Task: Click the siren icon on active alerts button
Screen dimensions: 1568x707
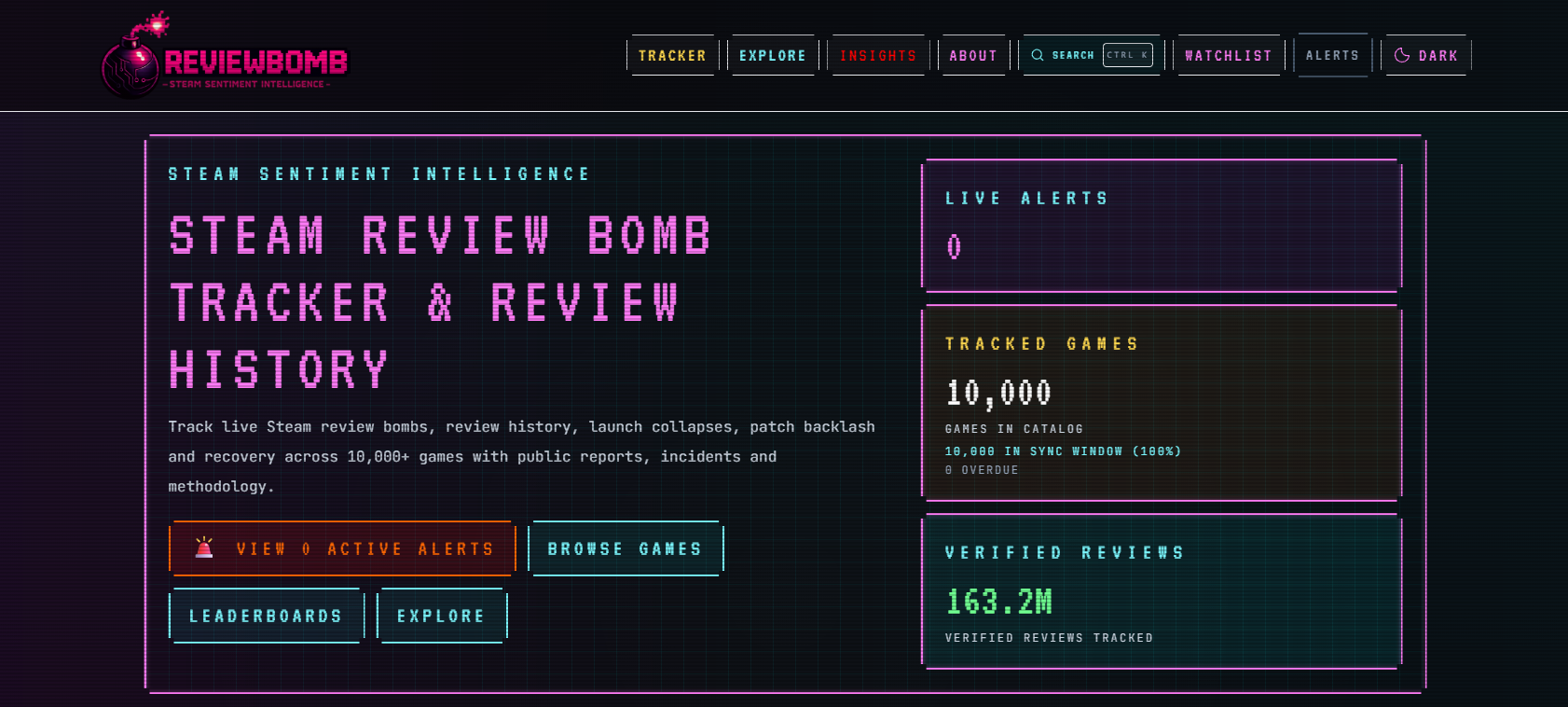Action: [204, 548]
